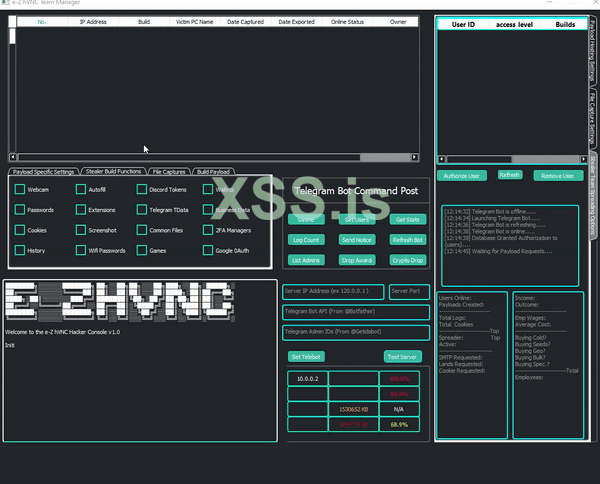Click the right scroll arrow under the User ID list
600x484 pixels.
(x=584, y=159)
